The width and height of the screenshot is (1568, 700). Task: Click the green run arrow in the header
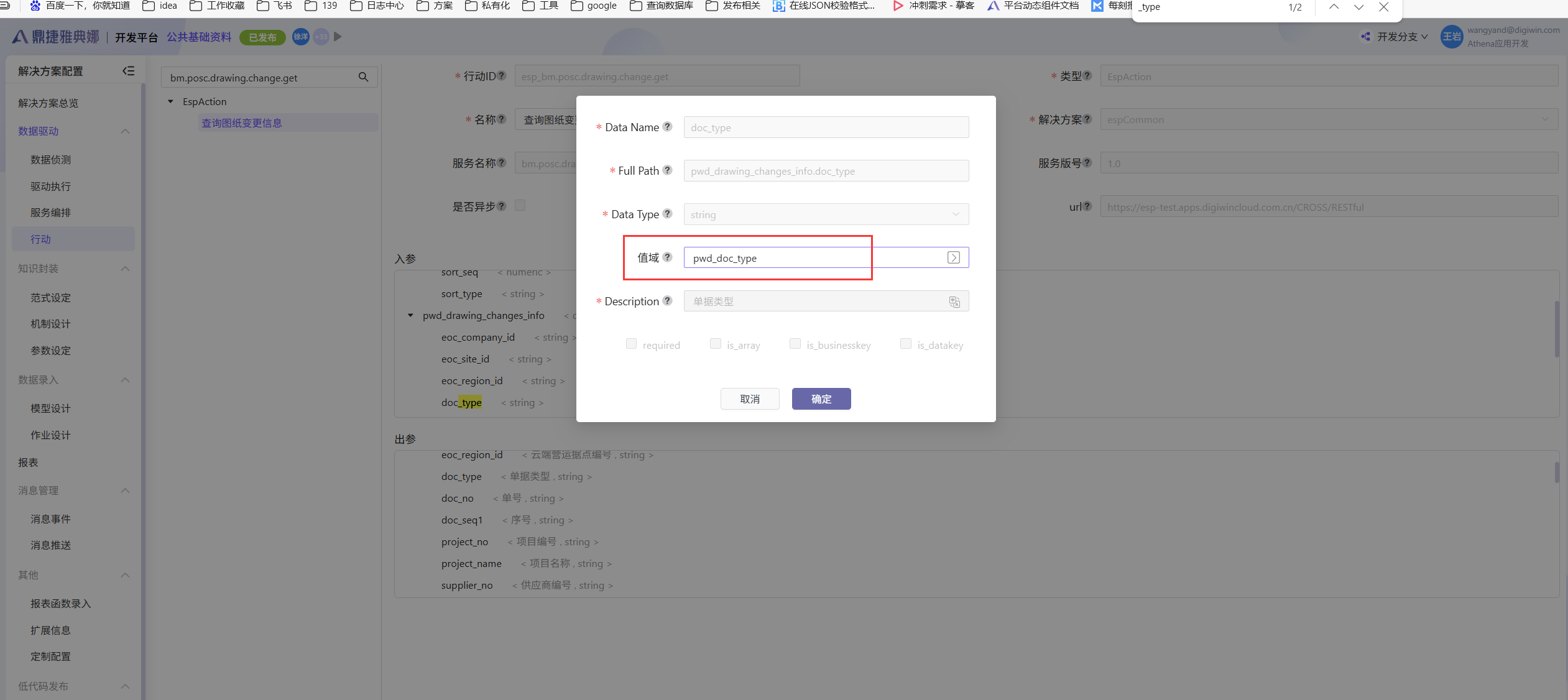tap(338, 37)
